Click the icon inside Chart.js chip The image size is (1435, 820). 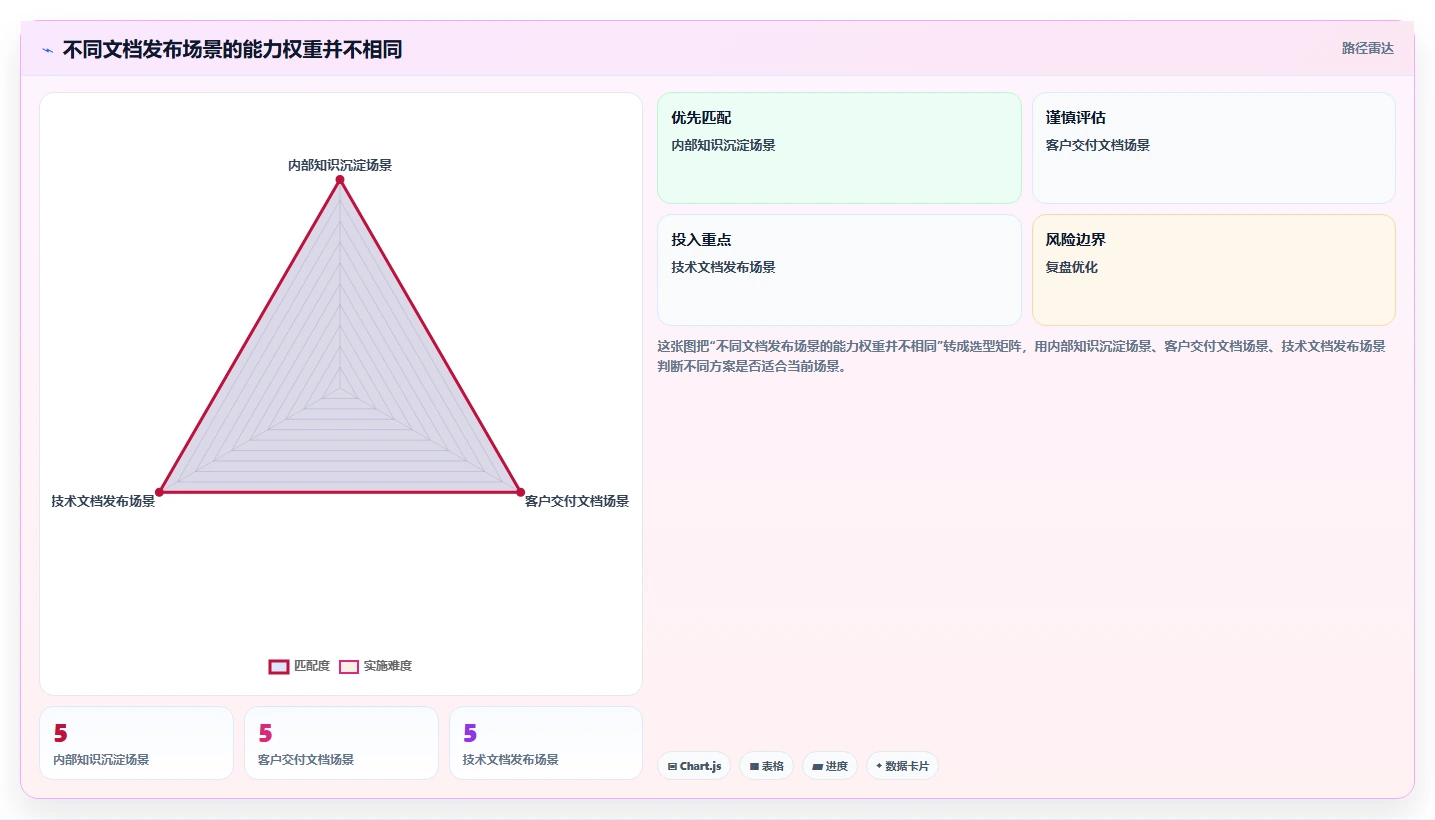[x=672, y=767]
